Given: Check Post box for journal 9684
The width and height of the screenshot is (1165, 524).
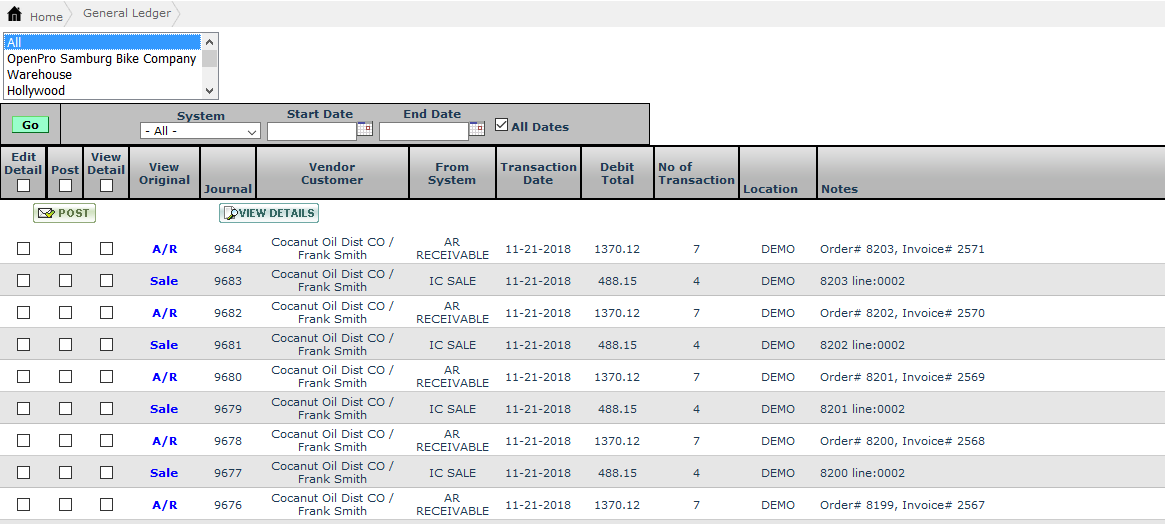Looking at the screenshot, I should (65, 249).
